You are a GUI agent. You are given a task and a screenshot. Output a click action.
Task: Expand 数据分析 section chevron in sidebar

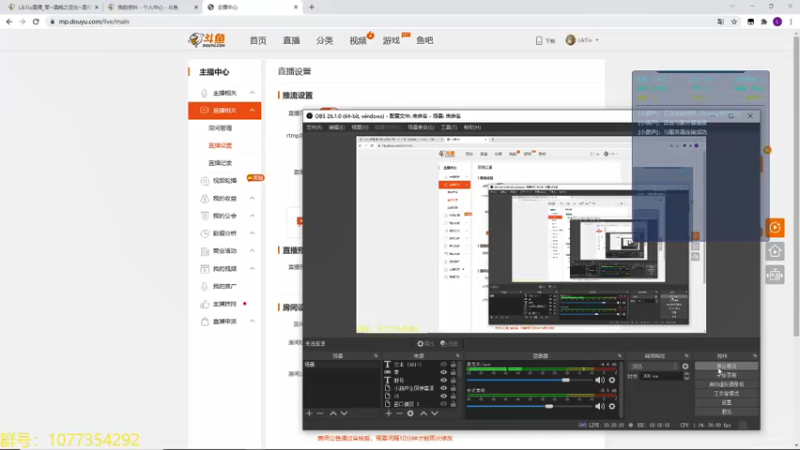click(252, 233)
